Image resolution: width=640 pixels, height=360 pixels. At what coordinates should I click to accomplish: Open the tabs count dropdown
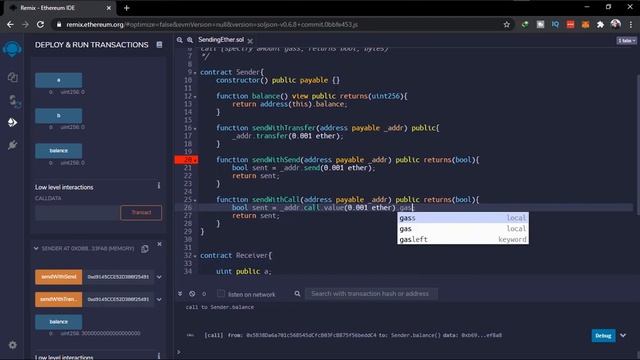tap(627, 40)
